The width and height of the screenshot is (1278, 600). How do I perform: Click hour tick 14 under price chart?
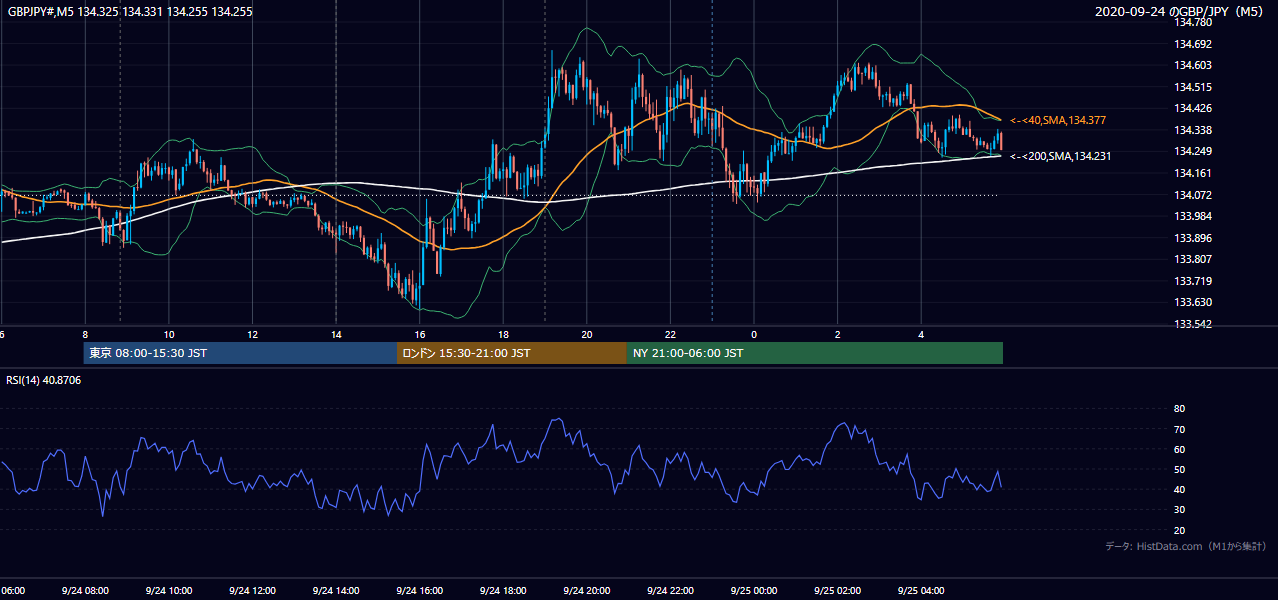point(336,335)
